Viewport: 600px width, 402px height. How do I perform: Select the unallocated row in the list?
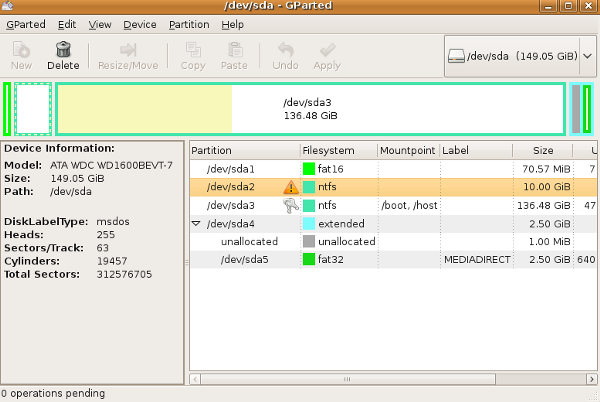point(393,241)
